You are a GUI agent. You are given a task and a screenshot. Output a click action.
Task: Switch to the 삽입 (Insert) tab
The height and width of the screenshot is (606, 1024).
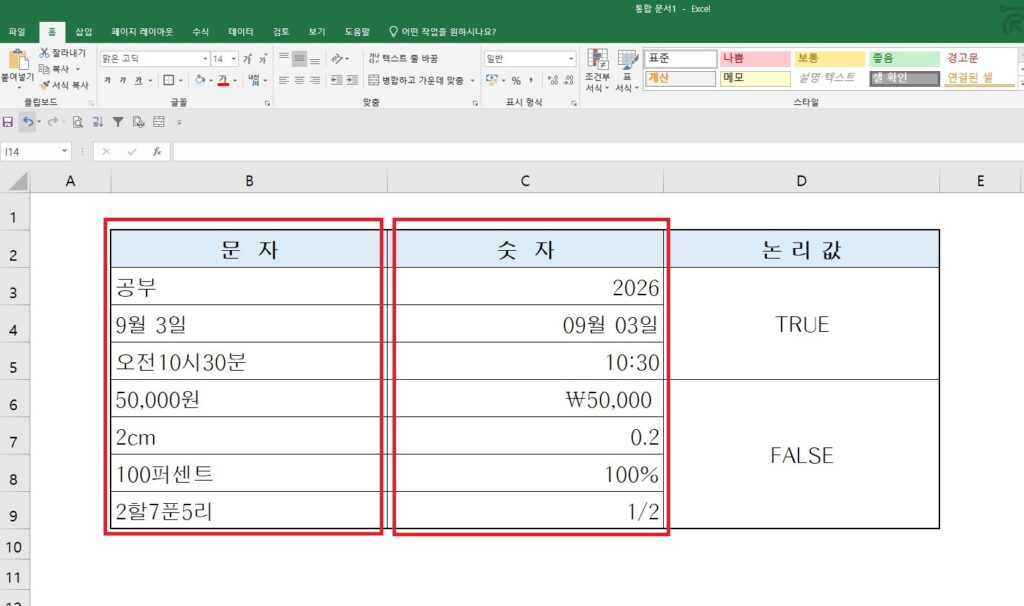[x=84, y=31]
